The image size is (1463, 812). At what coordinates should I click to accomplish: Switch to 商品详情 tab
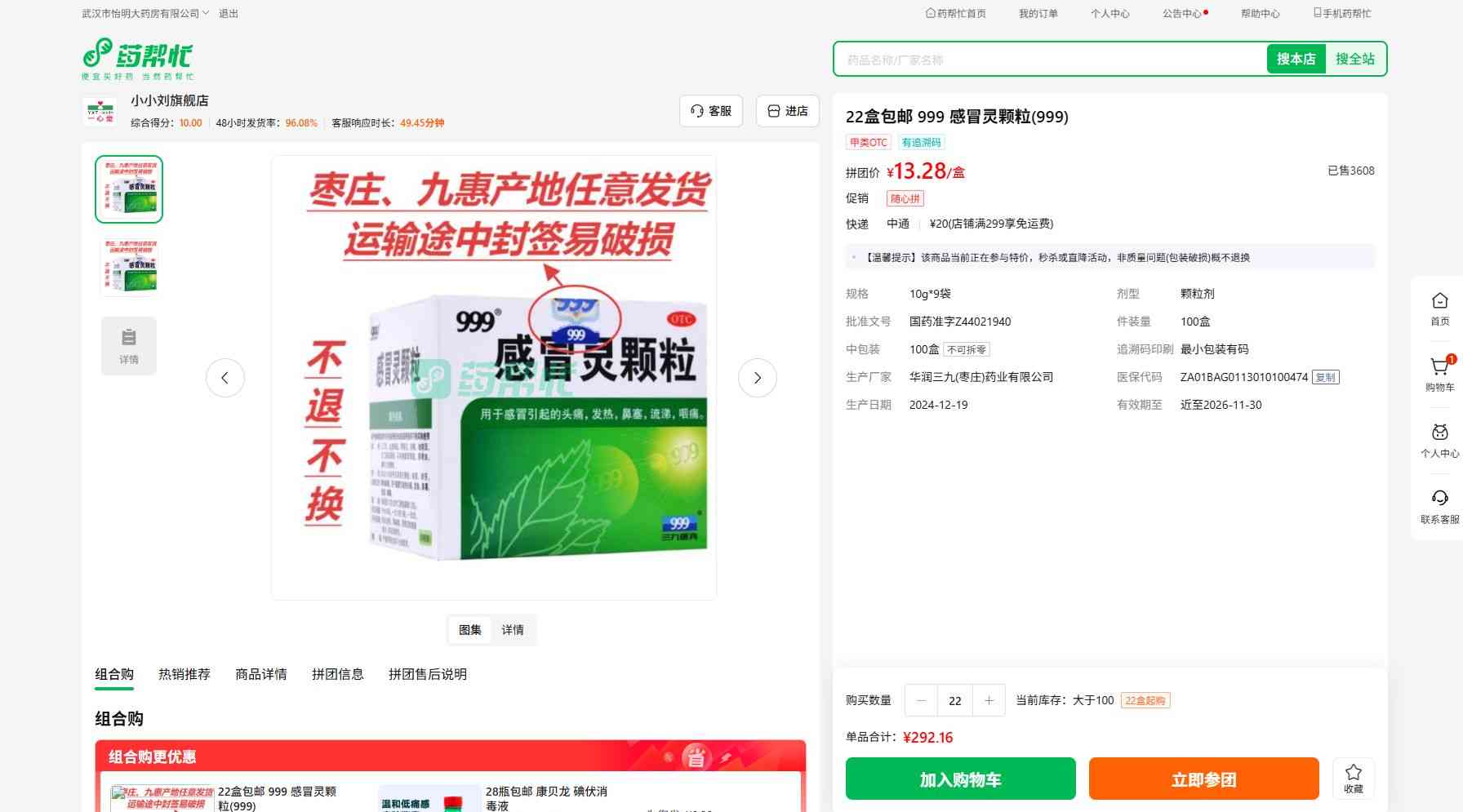pos(261,674)
